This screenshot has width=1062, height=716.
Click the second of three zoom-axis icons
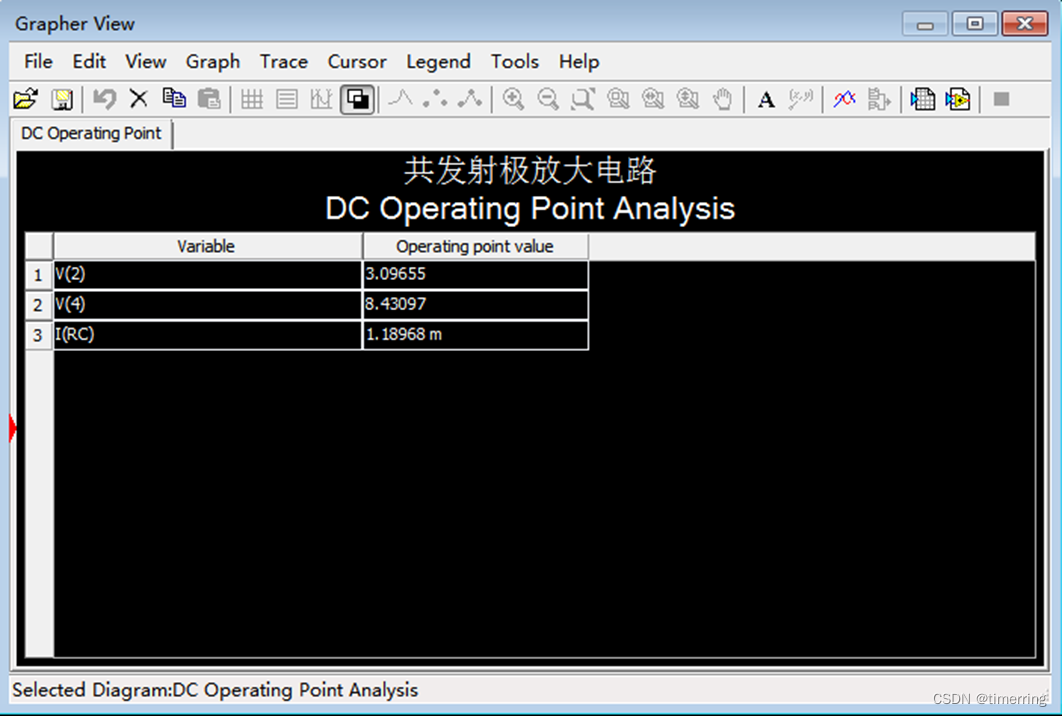653,100
